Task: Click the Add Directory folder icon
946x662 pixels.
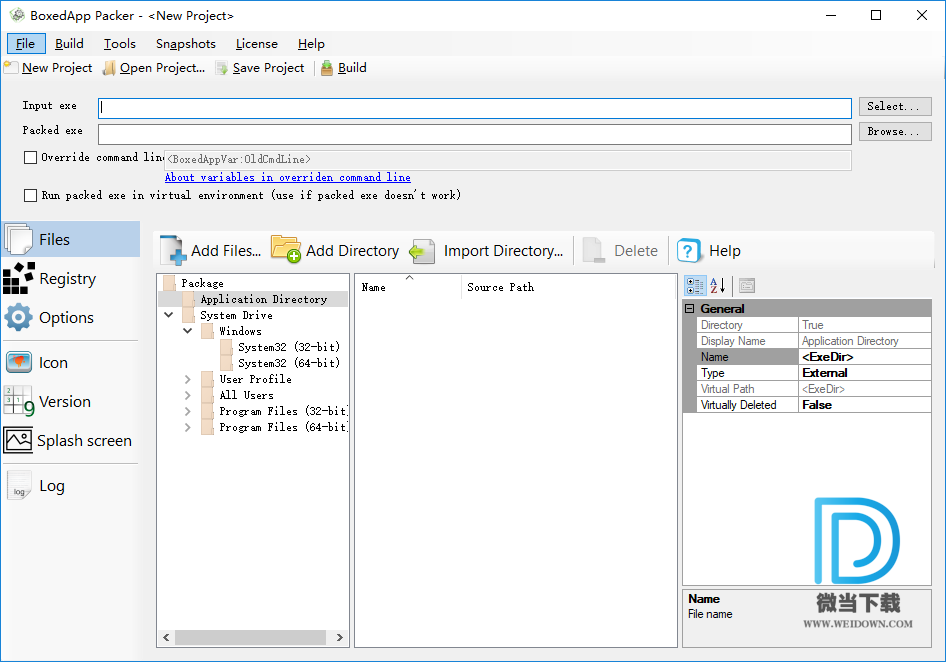Action: pyautogui.click(x=286, y=249)
